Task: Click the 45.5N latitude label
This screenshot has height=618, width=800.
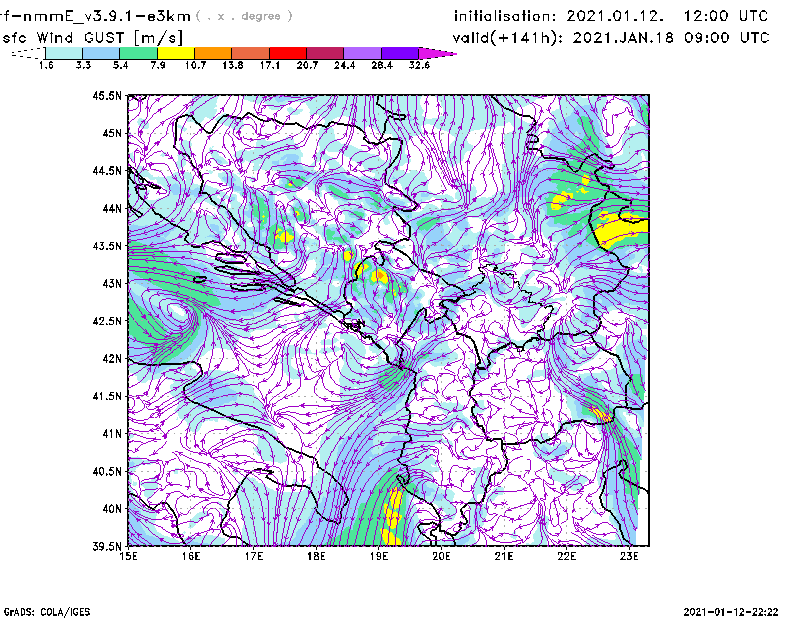Action: pyautogui.click(x=107, y=95)
